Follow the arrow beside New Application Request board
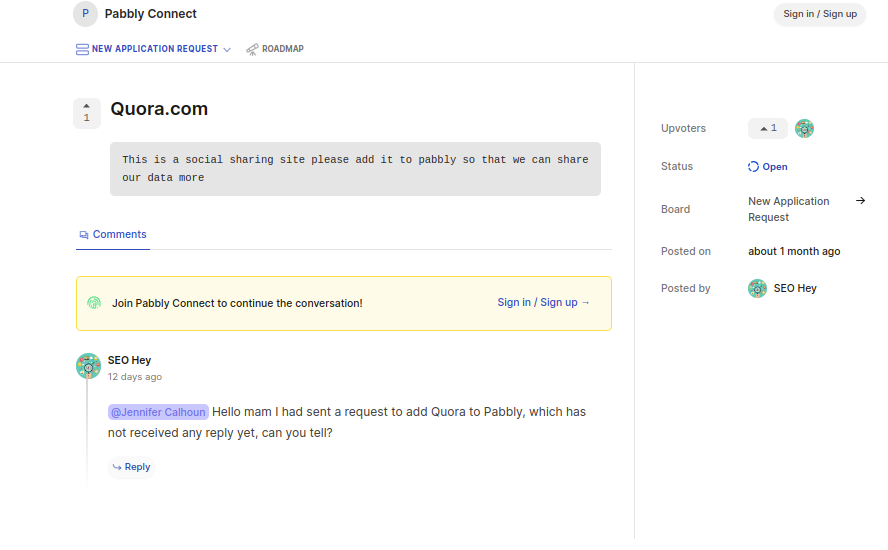 coord(860,201)
